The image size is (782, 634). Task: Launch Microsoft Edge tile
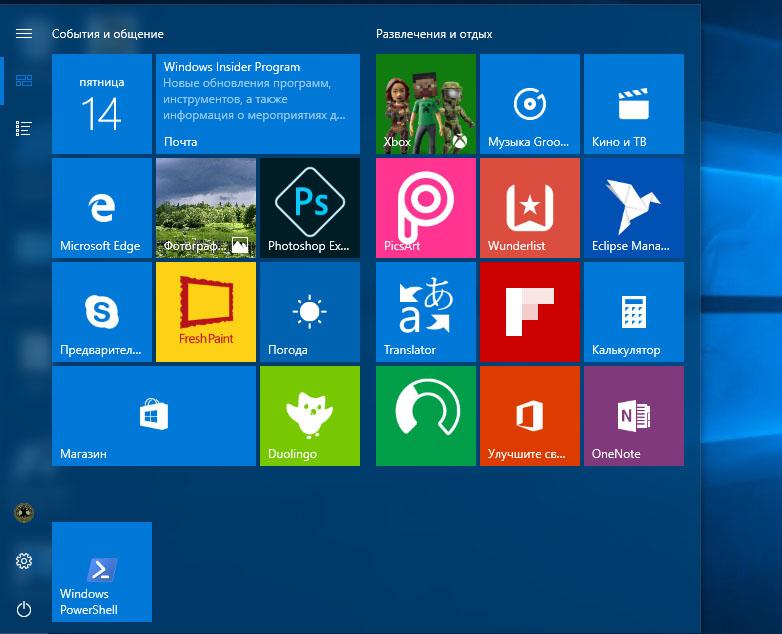[x=102, y=208]
